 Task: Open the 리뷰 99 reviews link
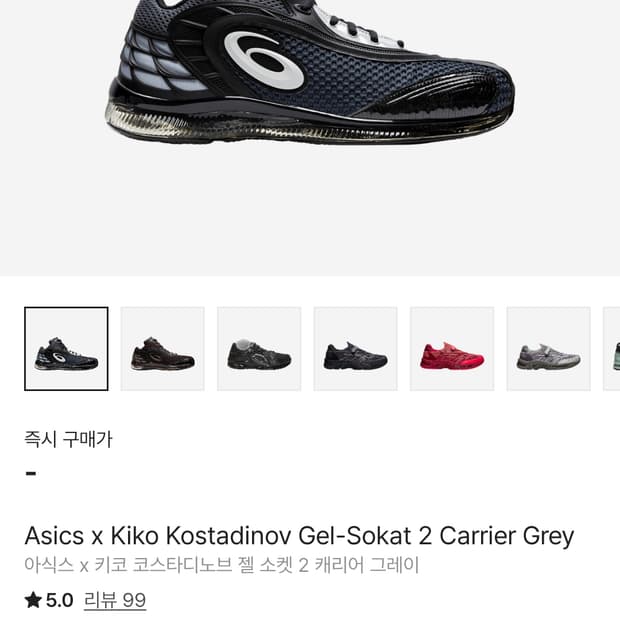point(115,601)
